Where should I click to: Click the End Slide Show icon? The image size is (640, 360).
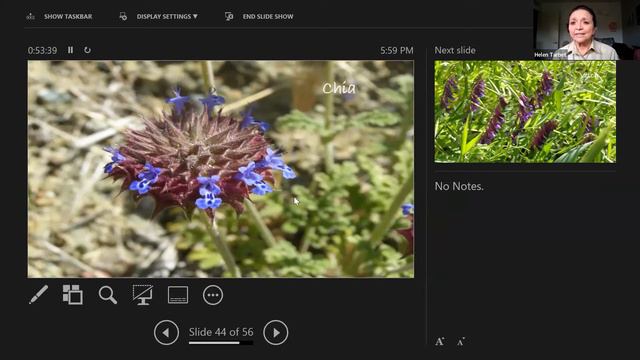[x=229, y=16]
